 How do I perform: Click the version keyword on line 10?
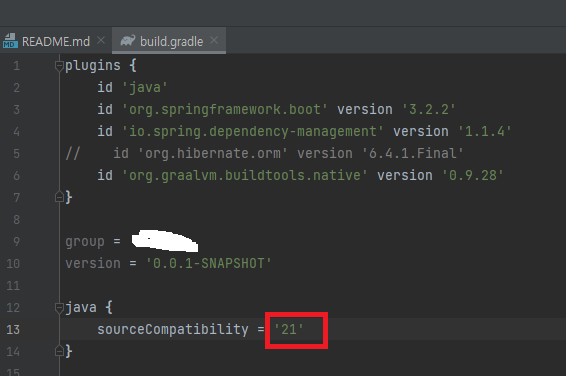(x=93, y=263)
